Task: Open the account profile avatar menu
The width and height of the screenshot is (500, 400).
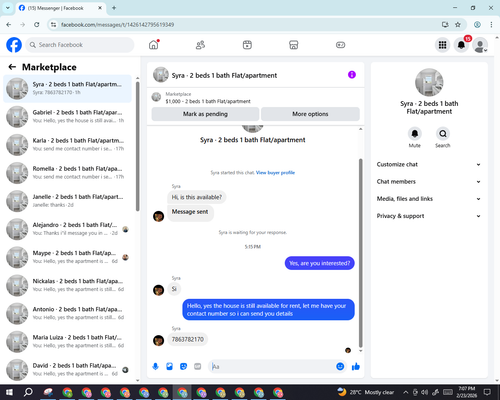Action: [x=480, y=45]
